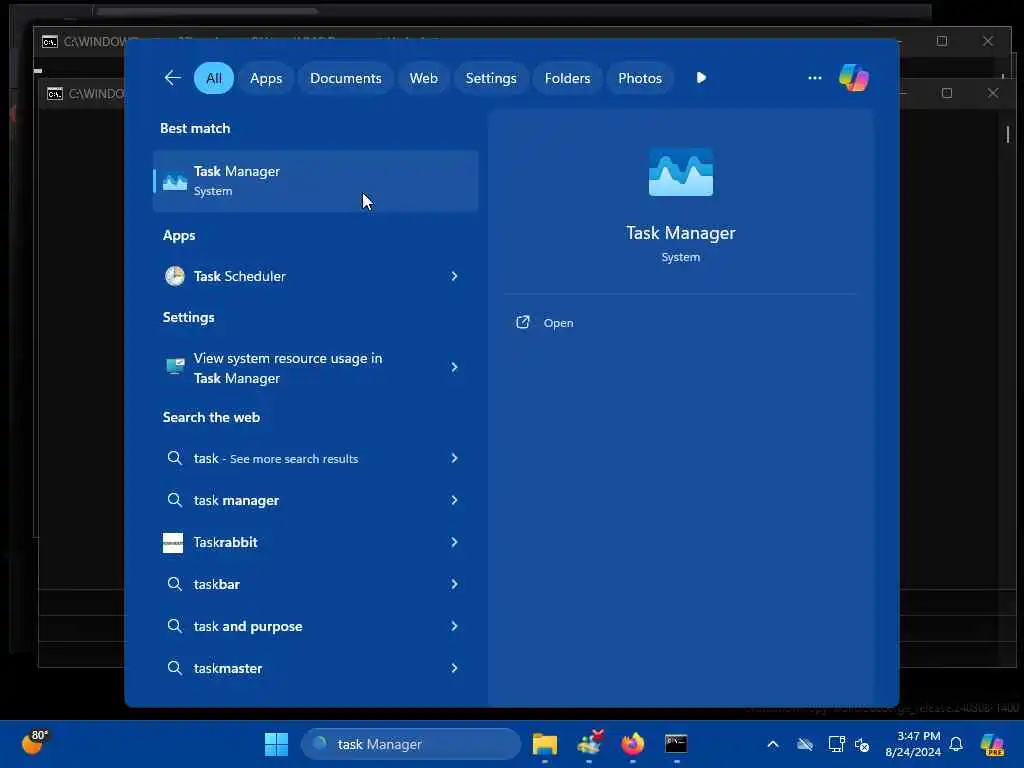Open Copilot from the search panel header
Screen dimensions: 1024x768
pos(854,78)
